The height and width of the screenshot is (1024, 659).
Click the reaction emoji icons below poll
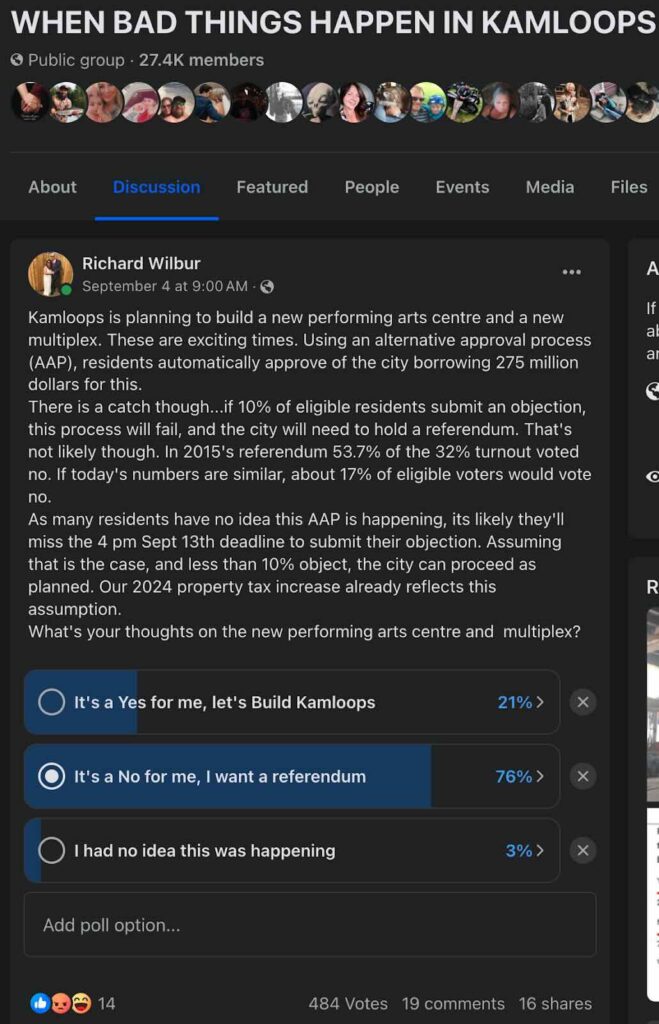tap(61, 1003)
